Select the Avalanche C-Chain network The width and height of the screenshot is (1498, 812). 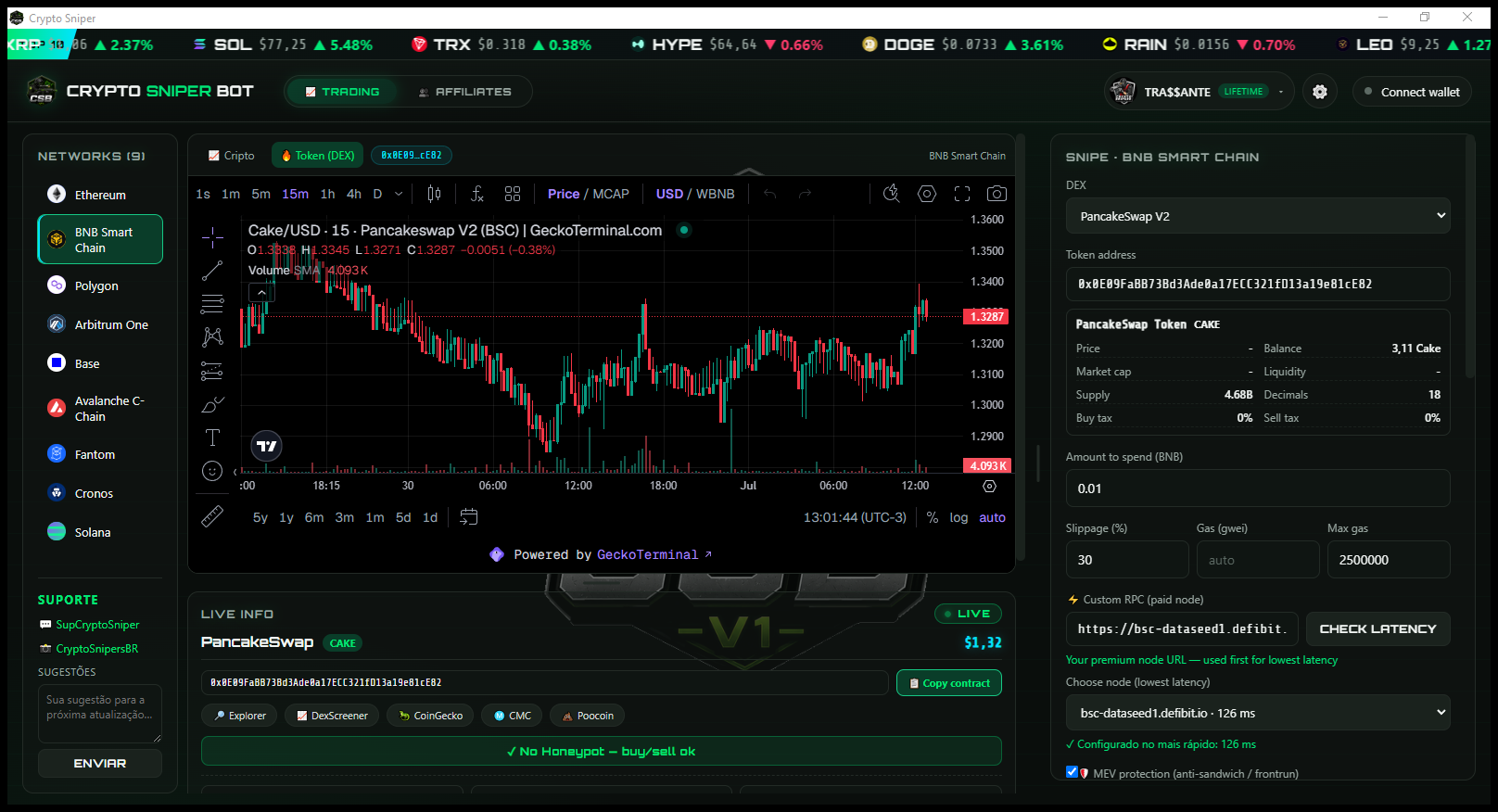click(x=100, y=409)
